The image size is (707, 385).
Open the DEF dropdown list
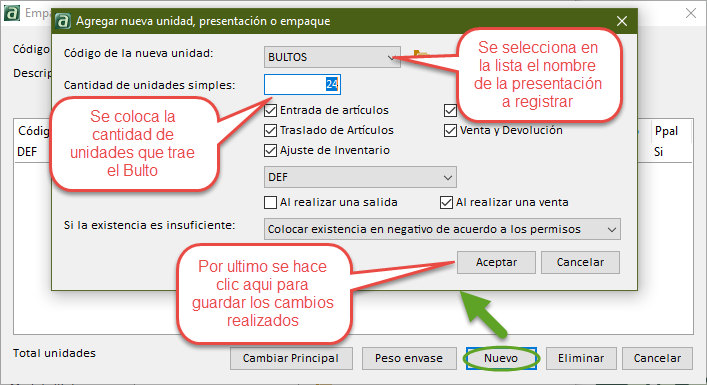360,177
